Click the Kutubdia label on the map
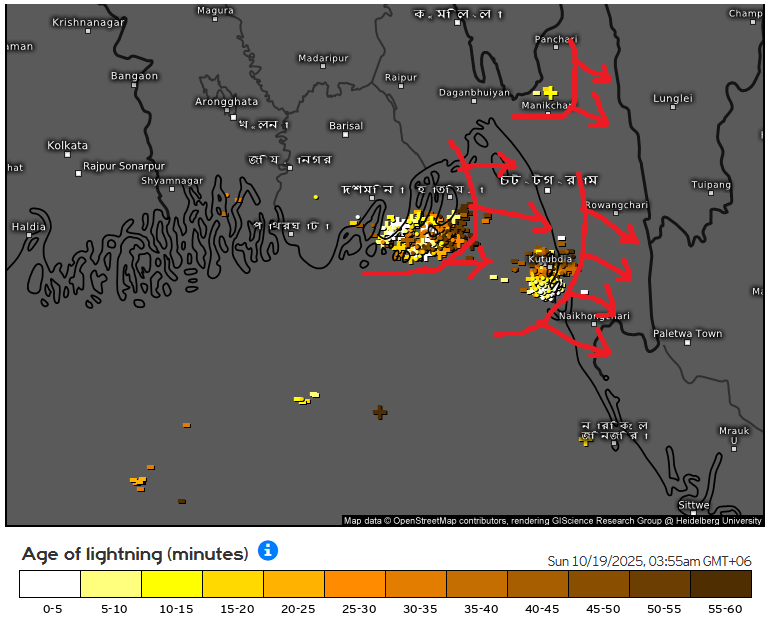 coord(550,259)
